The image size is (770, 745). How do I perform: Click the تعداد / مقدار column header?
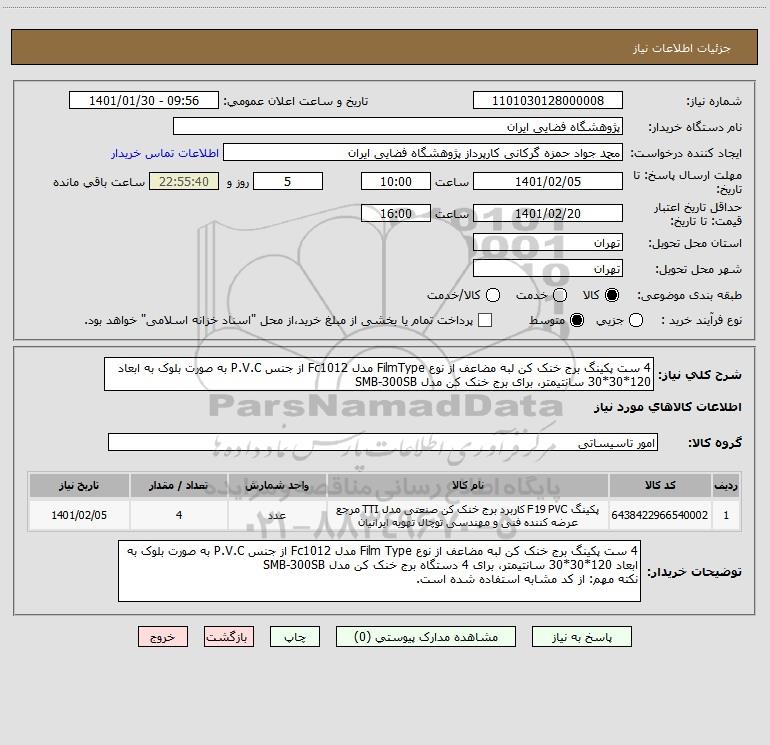[x=179, y=485]
